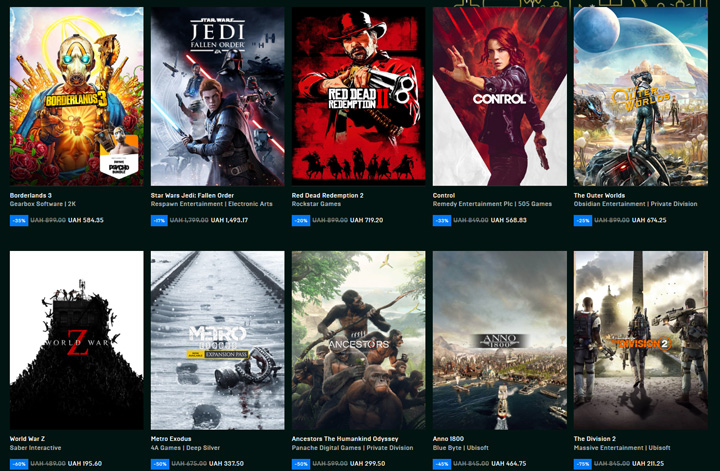This screenshot has height=471, width=720.
Task: Click 'The Outer Worlds' title link
Action: 599,195
